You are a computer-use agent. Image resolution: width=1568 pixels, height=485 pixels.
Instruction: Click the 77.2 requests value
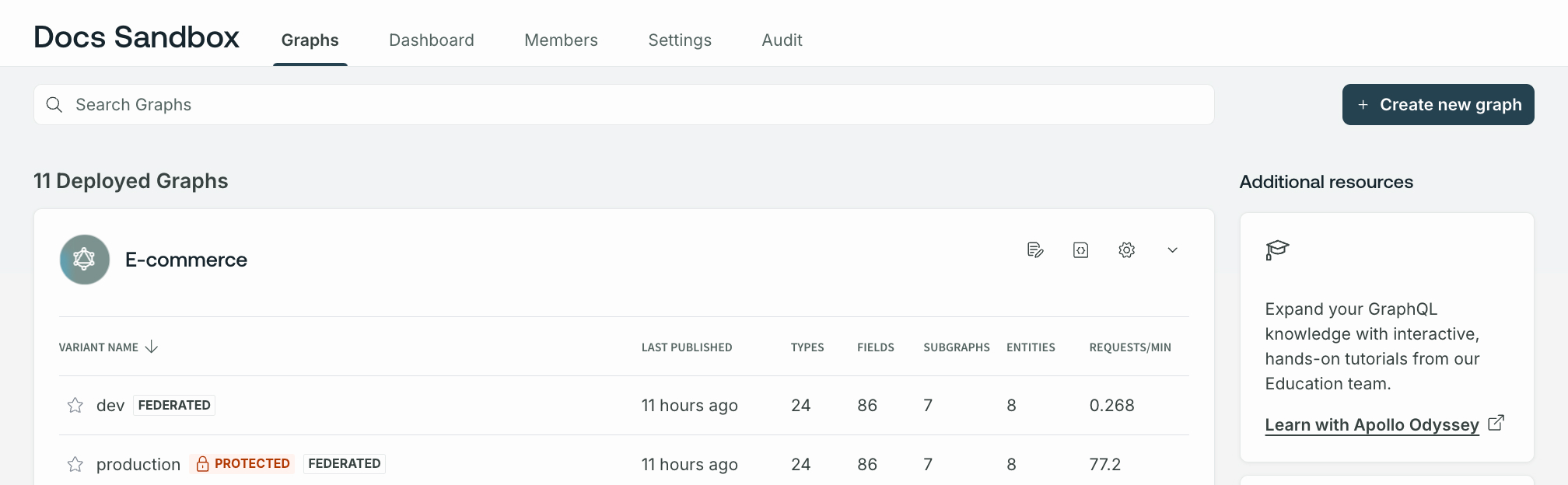pyautogui.click(x=1104, y=465)
